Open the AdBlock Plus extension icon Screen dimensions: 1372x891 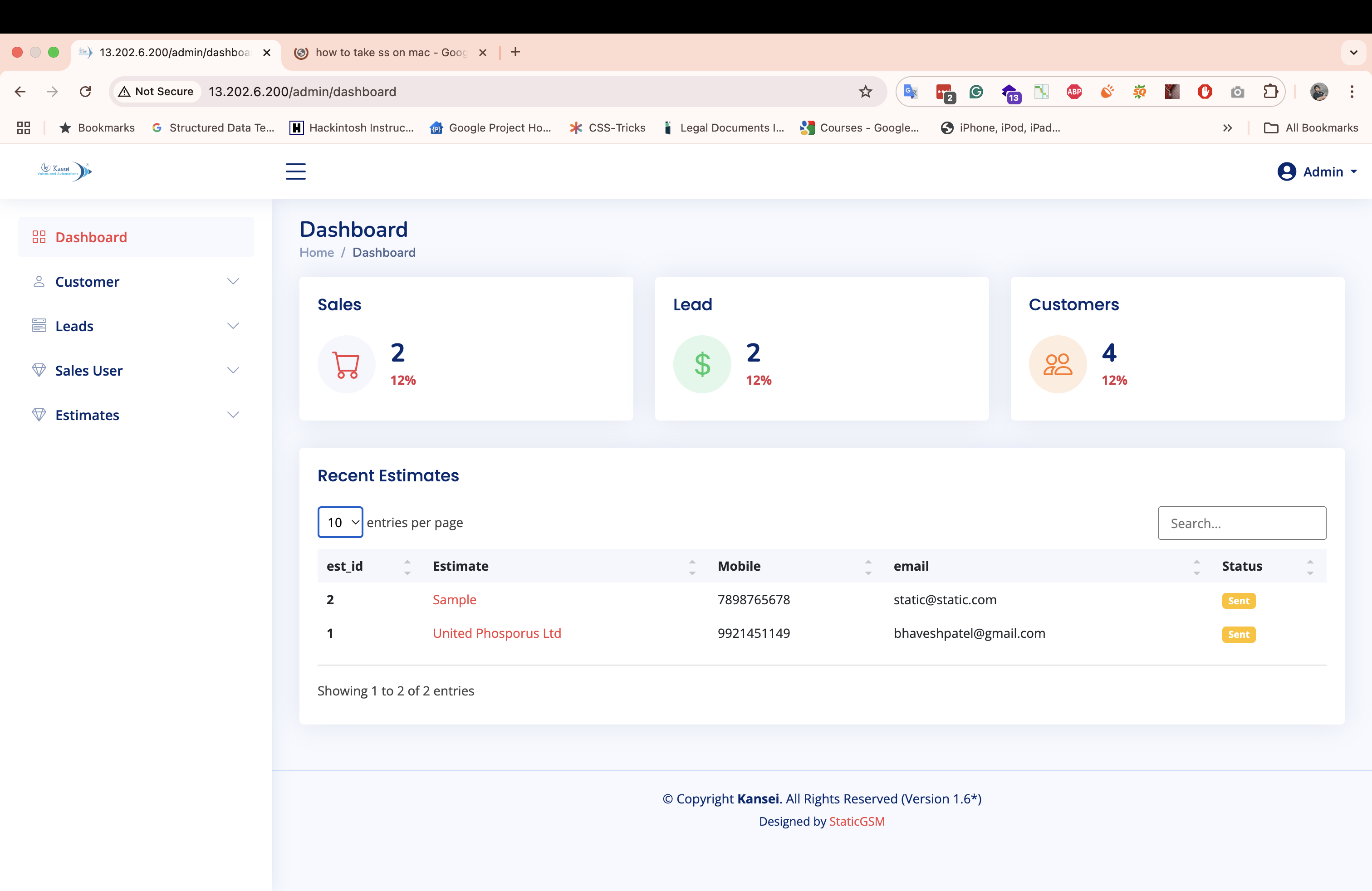point(1074,92)
